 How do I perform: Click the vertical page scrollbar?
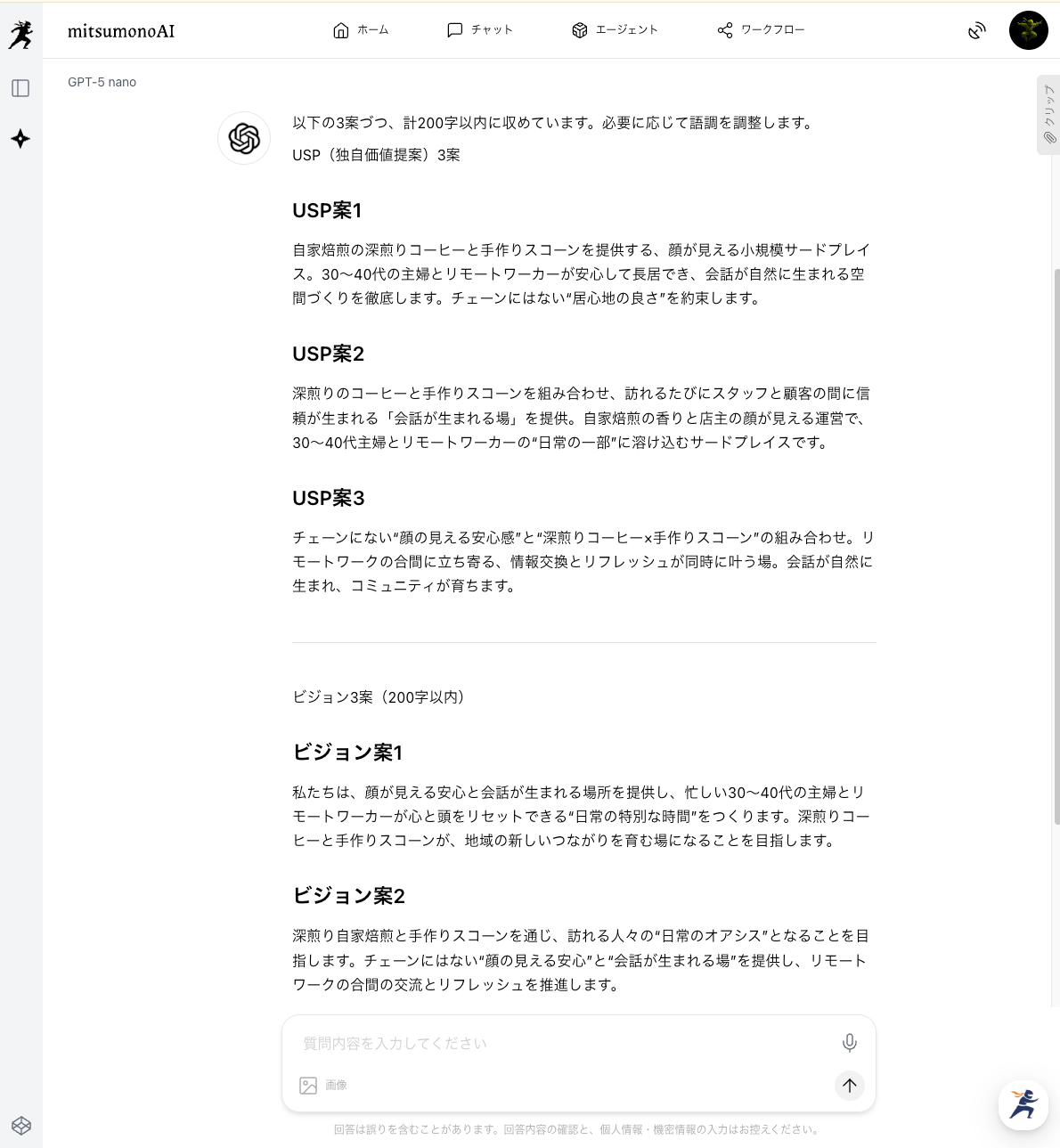(x=1056, y=545)
